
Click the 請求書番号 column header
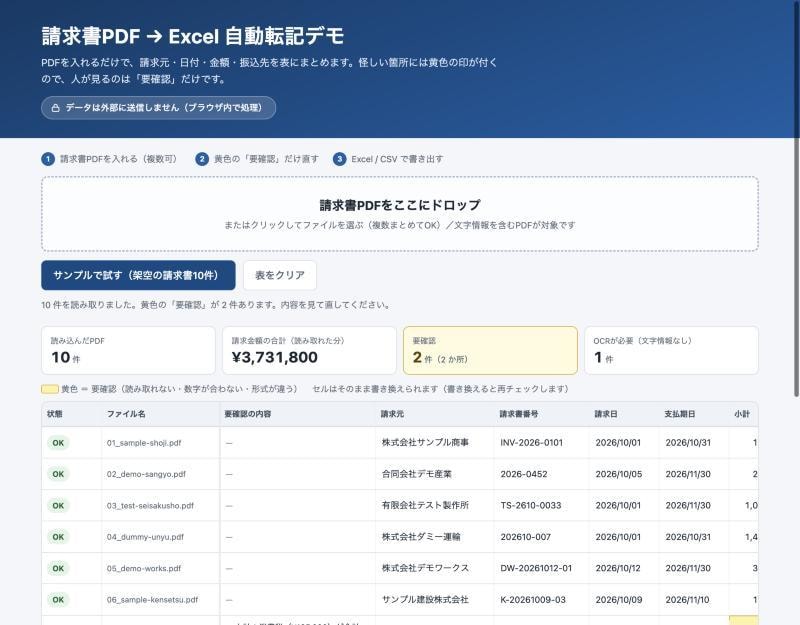541,414
